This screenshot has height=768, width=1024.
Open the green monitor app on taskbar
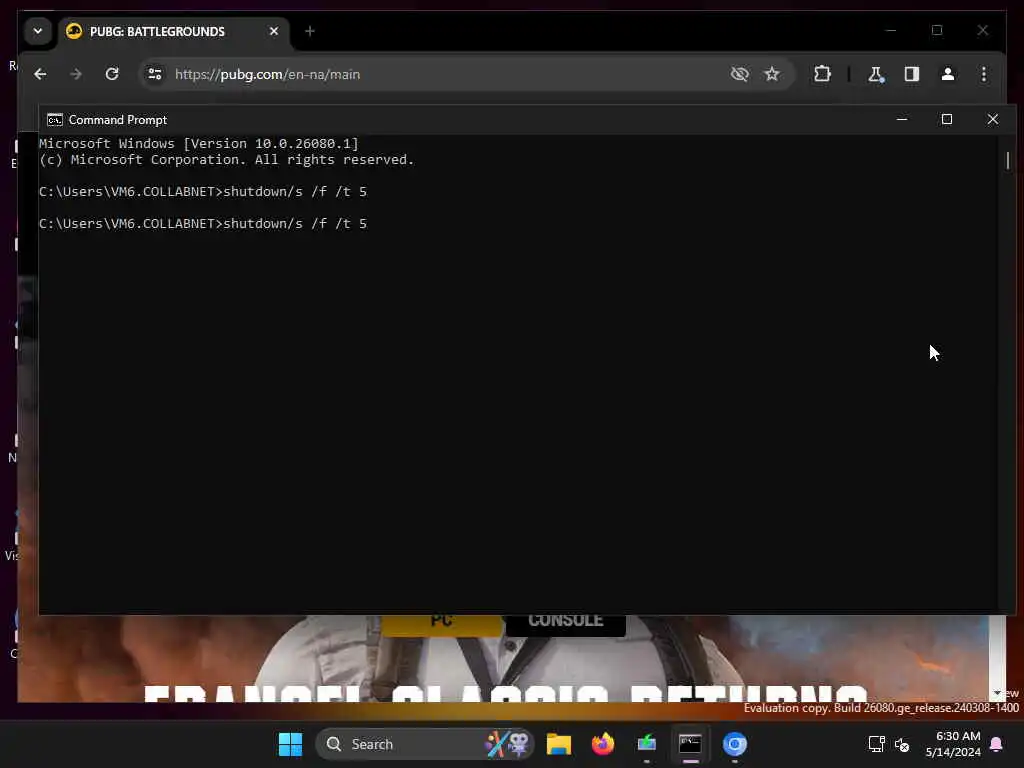(x=647, y=744)
